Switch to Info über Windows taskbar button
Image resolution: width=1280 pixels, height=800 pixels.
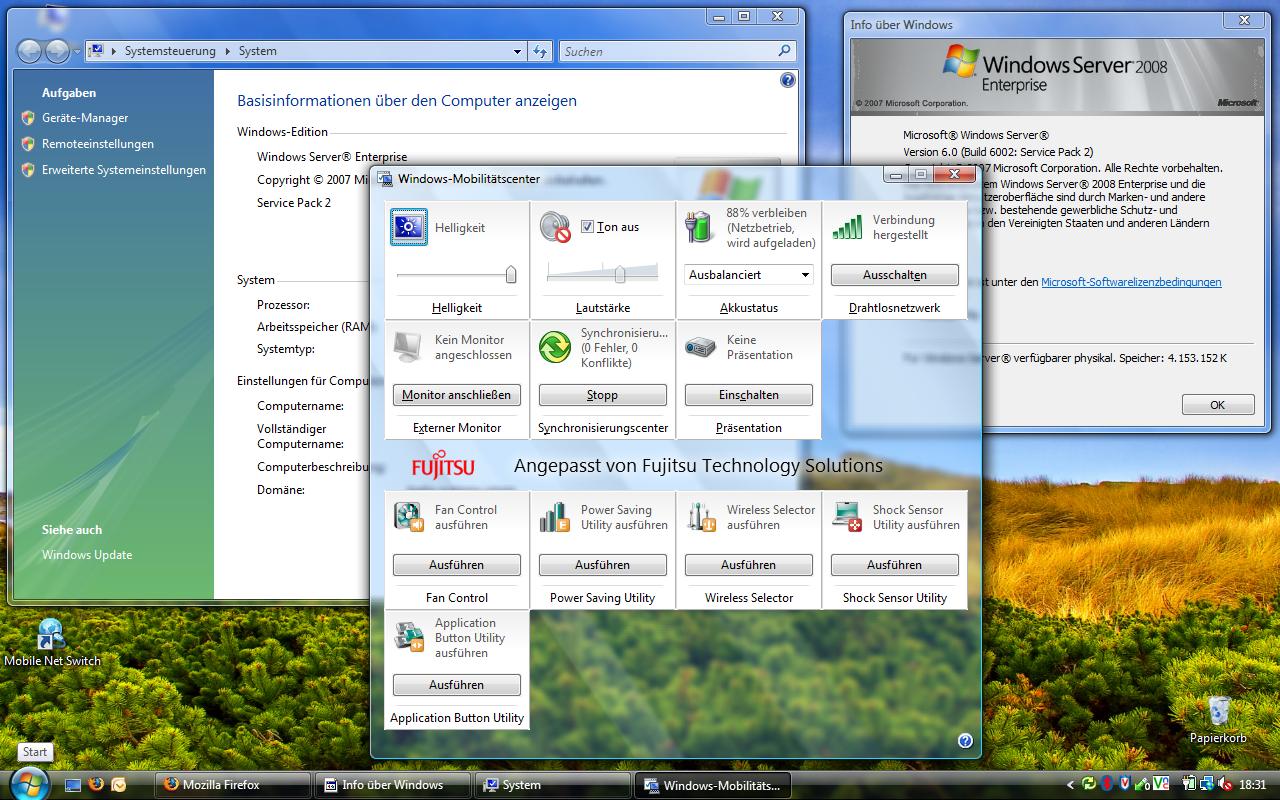pyautogui.click(x=392, y=785)
